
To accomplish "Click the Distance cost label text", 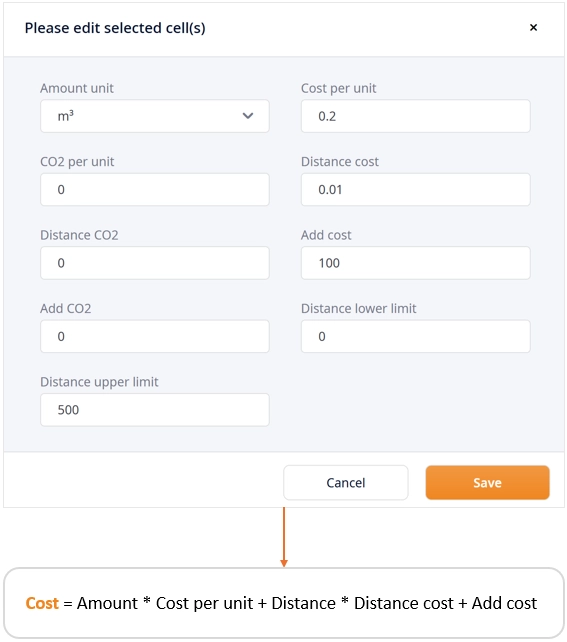I will coord(340,162).
